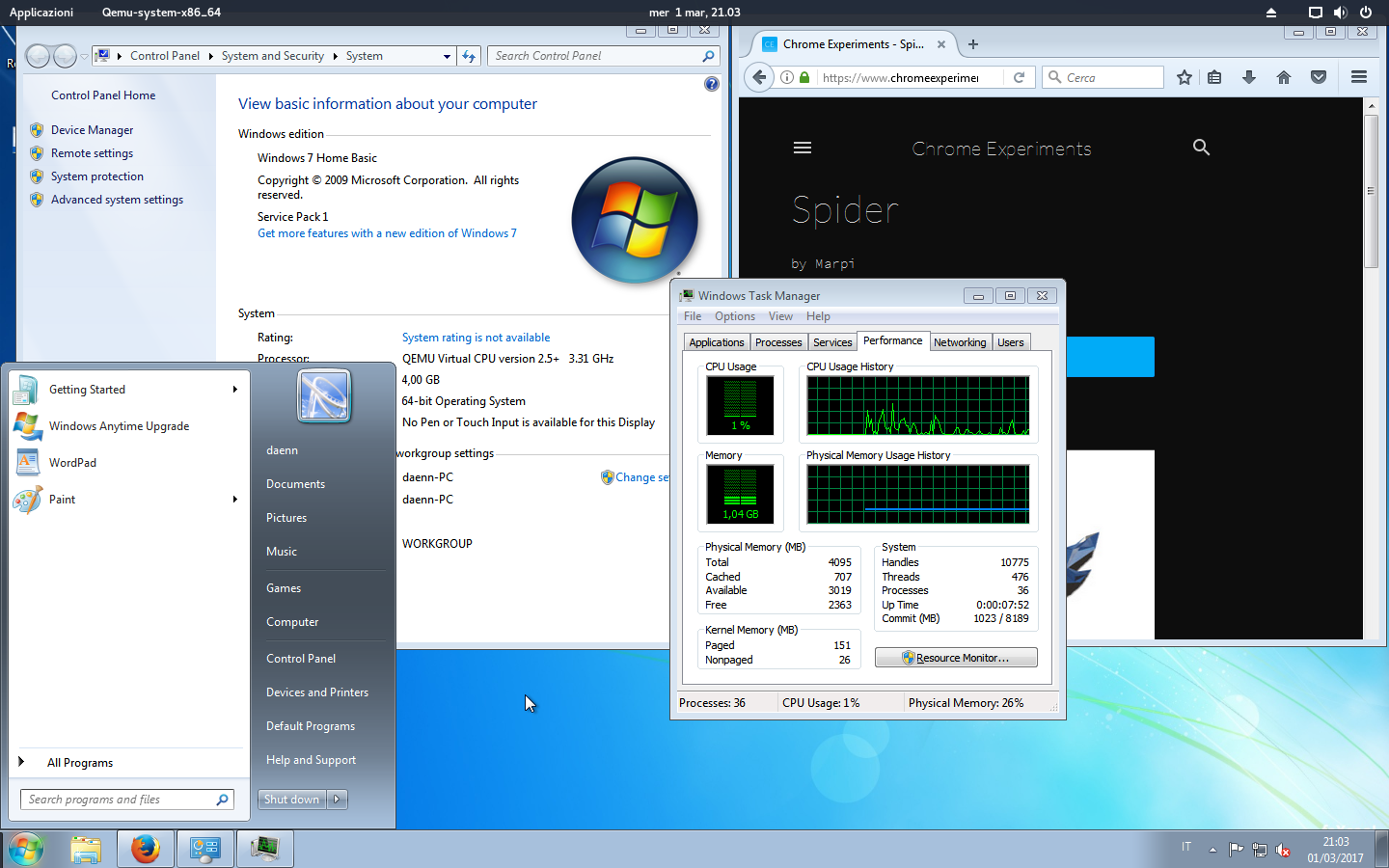The height and width of the screenshot is (868, 1389).
Task: Select the Task Manager taskbar button
Action: [265, 850]
